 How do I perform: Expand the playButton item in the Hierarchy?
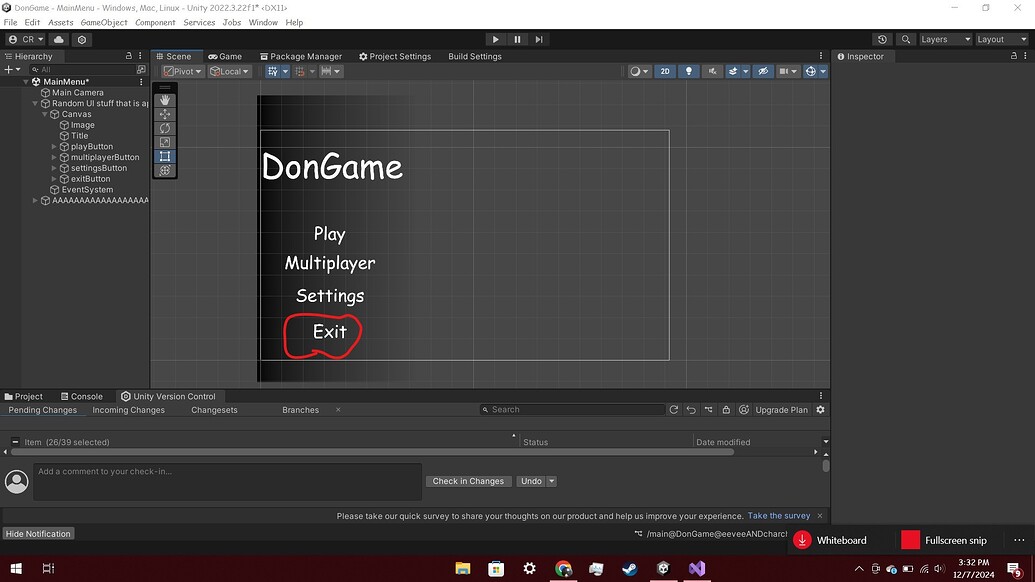(x=53, y=146)
